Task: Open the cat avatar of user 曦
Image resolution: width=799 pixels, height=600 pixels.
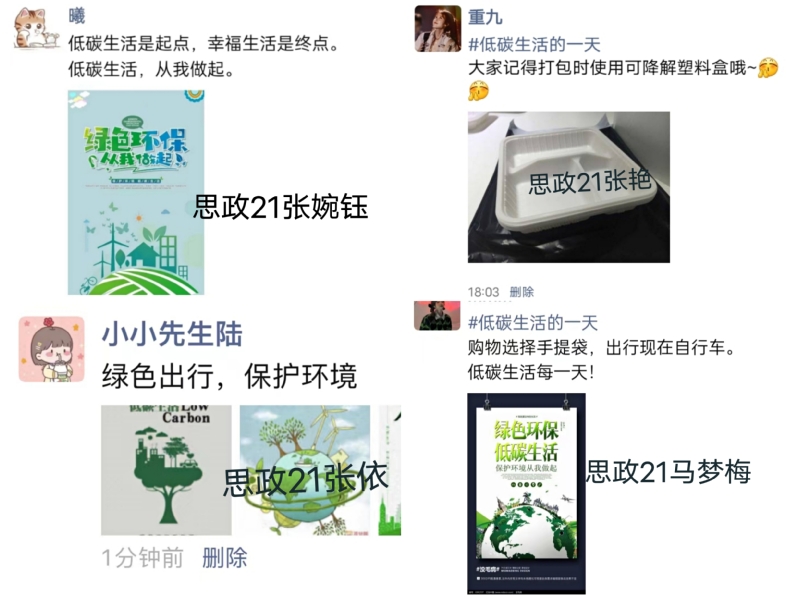Action: click(x=36, y=28)
